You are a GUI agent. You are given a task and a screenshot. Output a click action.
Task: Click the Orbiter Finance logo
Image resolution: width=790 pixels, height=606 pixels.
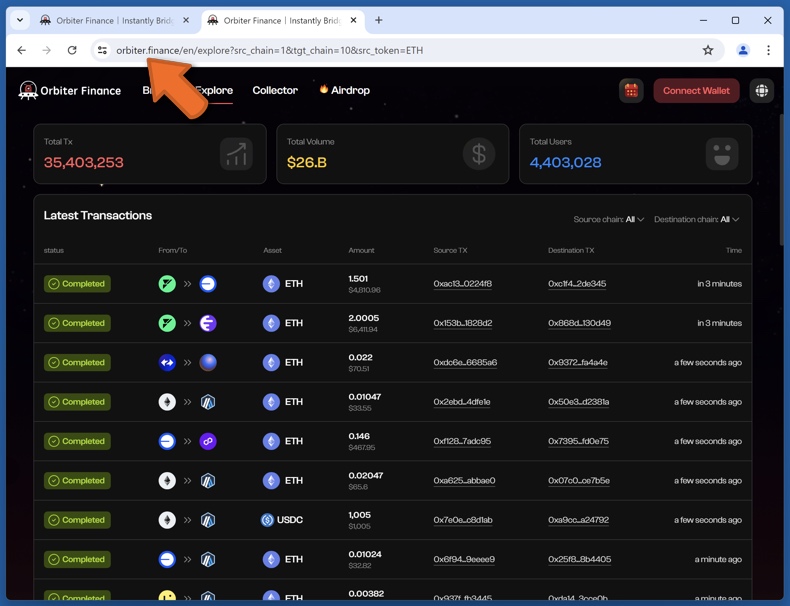point(70,91)
